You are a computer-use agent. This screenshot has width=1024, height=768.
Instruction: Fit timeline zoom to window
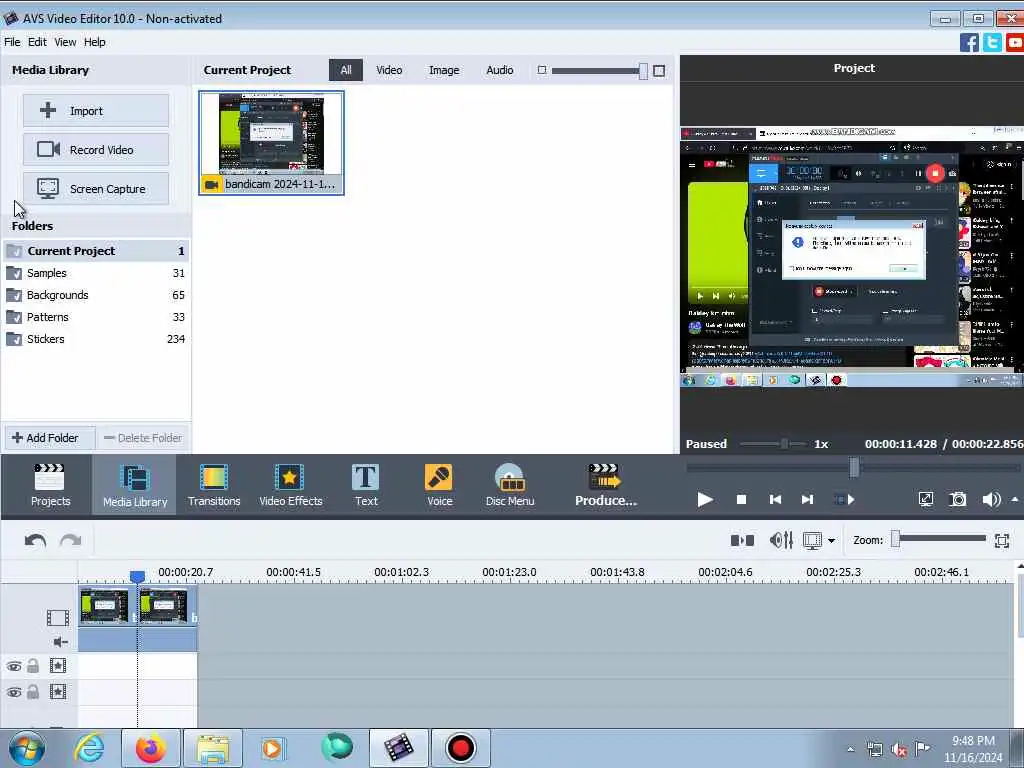[1002, 541]
